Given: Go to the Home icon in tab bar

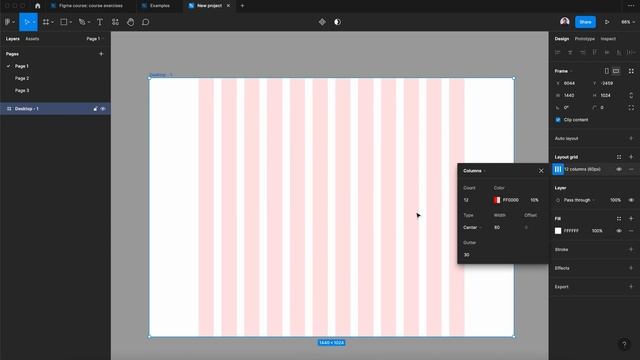Looking at the screenshot, I should point(38,6).
